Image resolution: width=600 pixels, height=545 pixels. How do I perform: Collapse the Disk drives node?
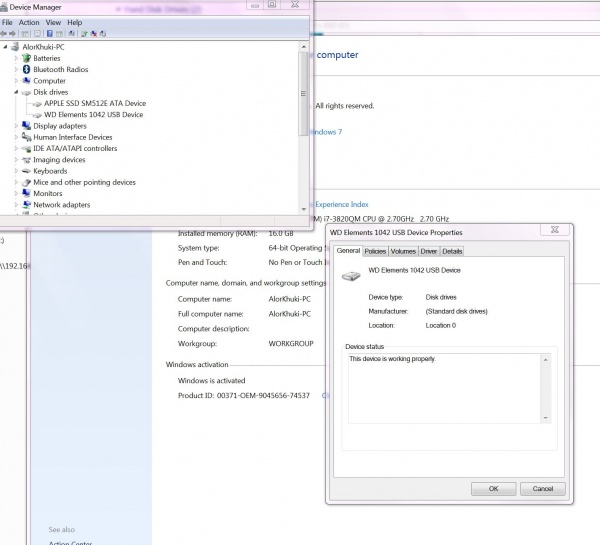[16, 92]
